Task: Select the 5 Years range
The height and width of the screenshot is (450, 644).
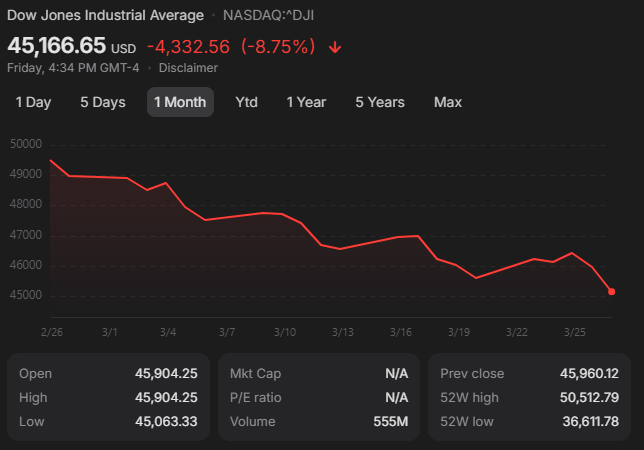Action: click(380, 102)
